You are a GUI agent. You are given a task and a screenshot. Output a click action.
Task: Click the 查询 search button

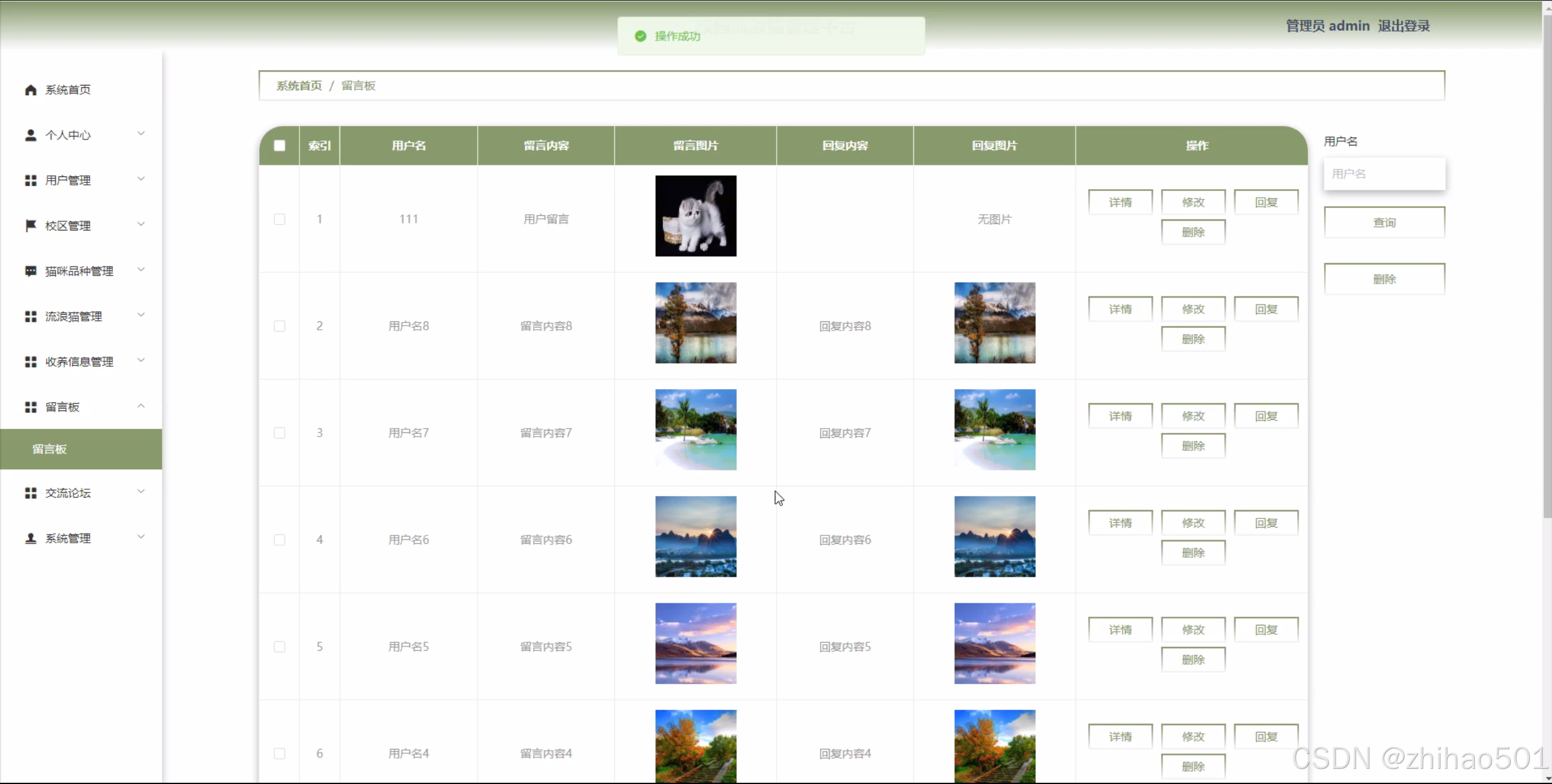pyautogui.click(x=1384, y=223)
